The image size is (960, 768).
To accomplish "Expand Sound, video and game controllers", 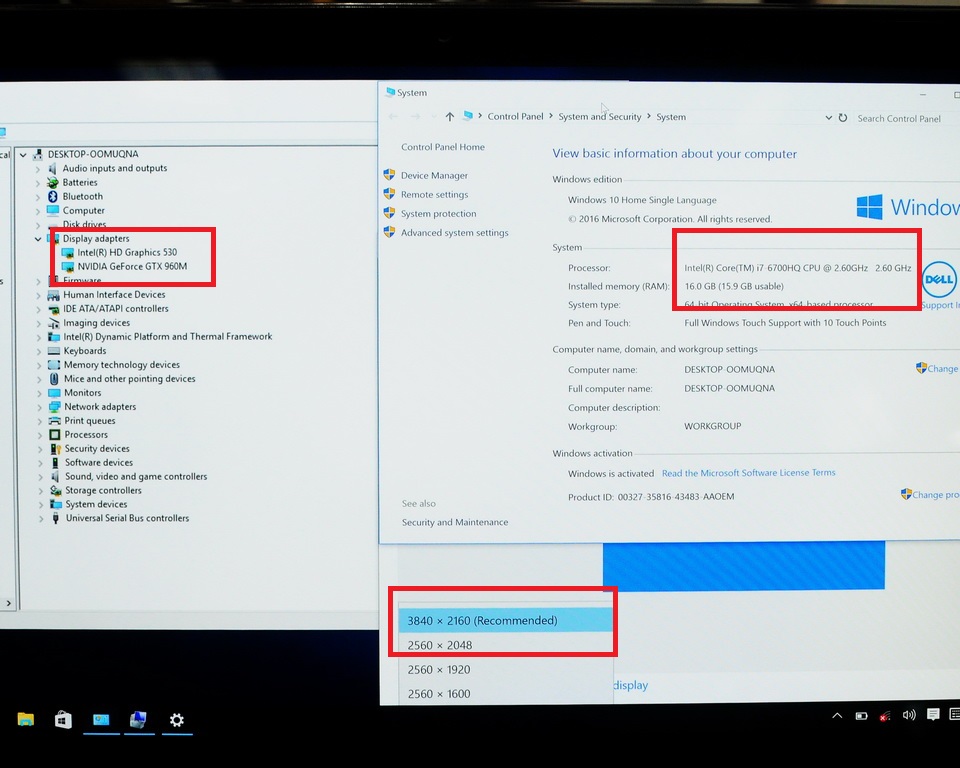I will tap(40, 477).
